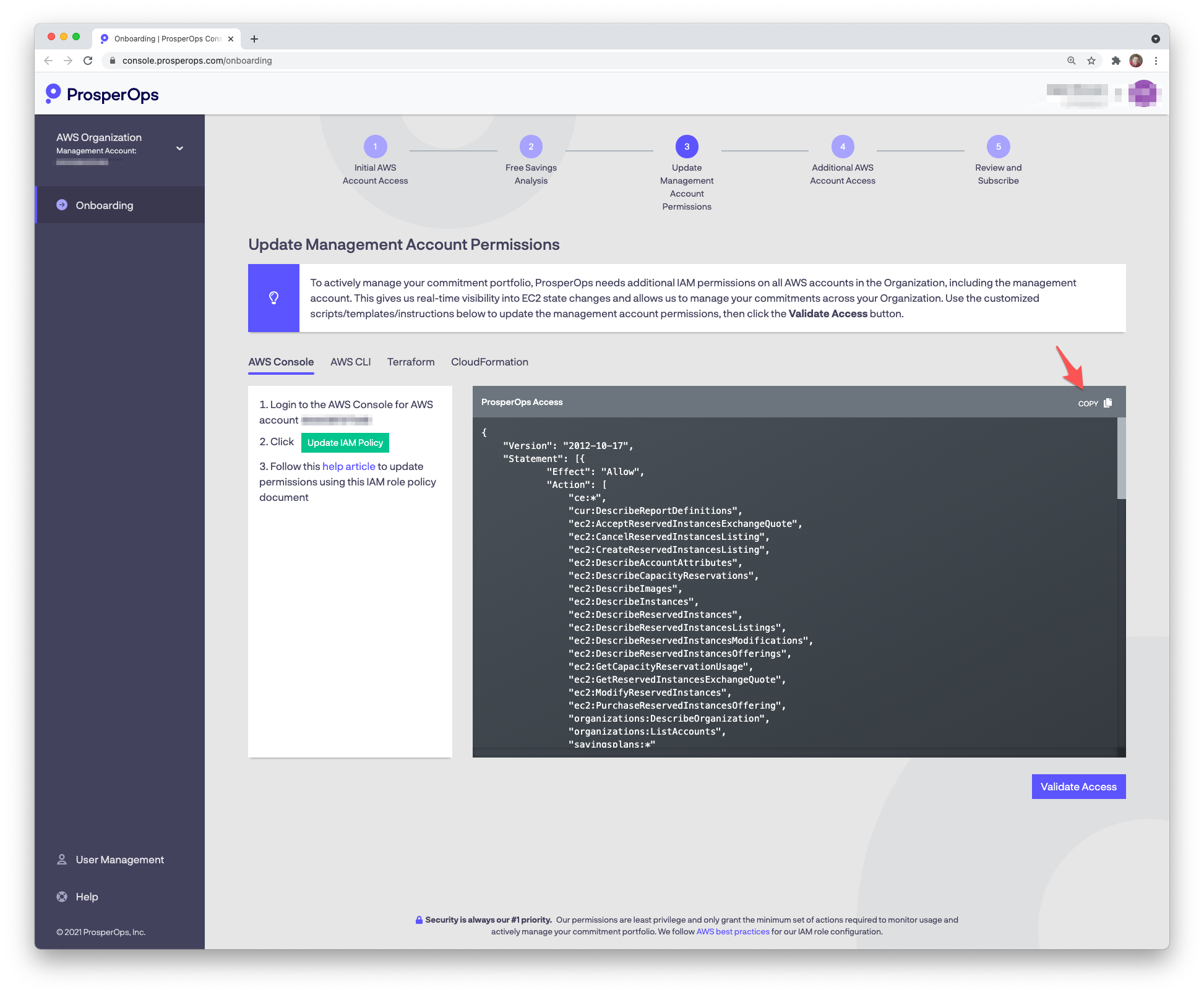Switch to the Terraform tab
1204x995 pixels.
pos(411,362)
